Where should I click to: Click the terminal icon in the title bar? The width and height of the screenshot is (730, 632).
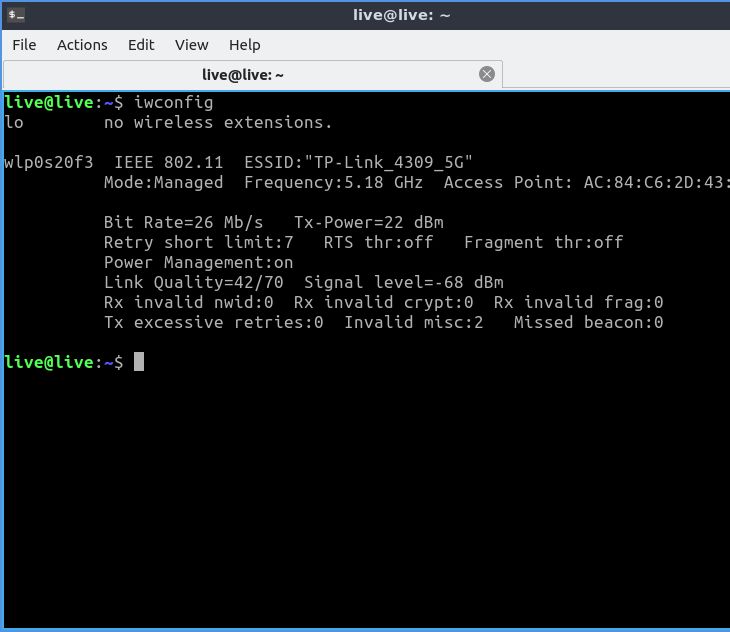coord(16,15)
